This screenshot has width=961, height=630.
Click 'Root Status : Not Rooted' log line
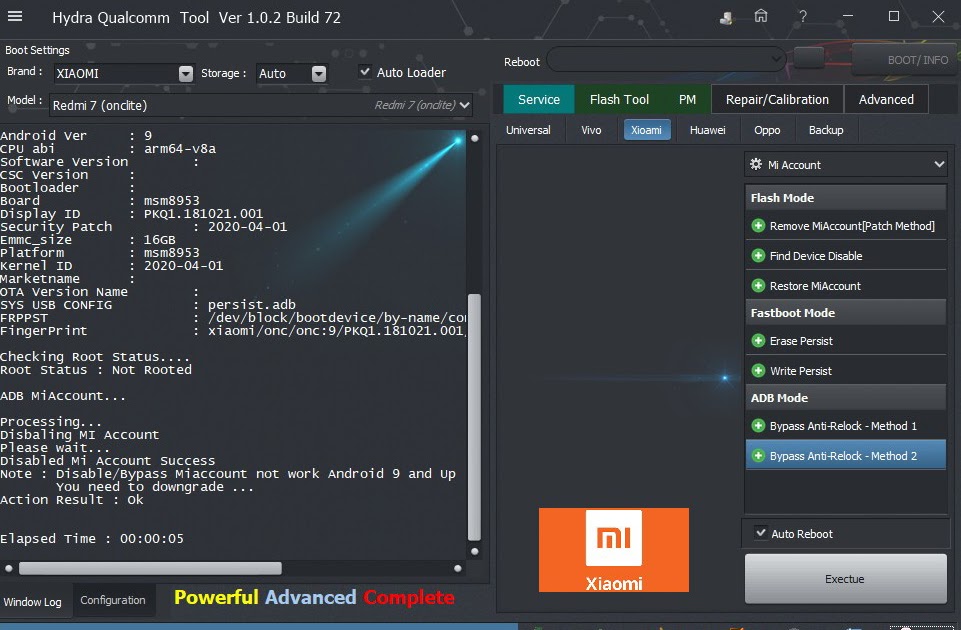tap(96, 370)
